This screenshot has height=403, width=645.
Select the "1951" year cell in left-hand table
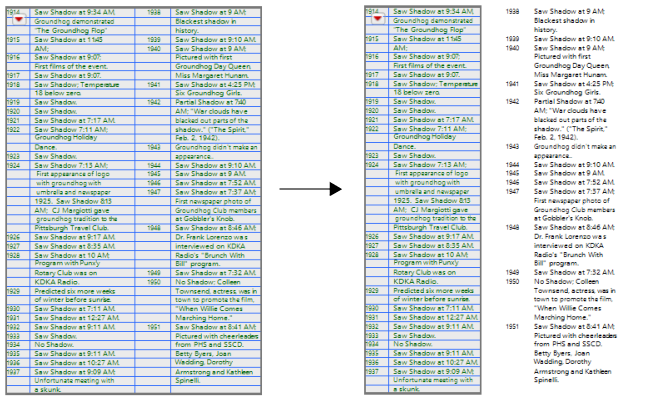[x=154, y=327]
